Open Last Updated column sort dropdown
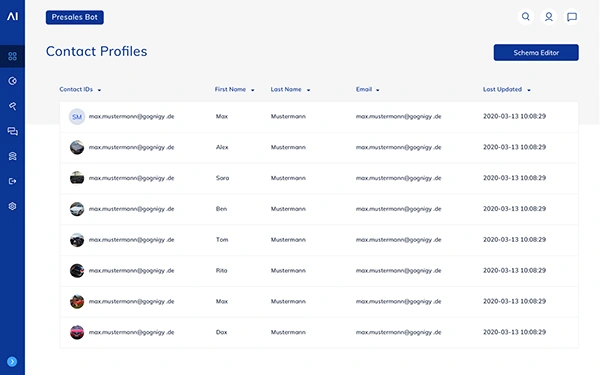600x375 pixels. [x=529, y=90]
